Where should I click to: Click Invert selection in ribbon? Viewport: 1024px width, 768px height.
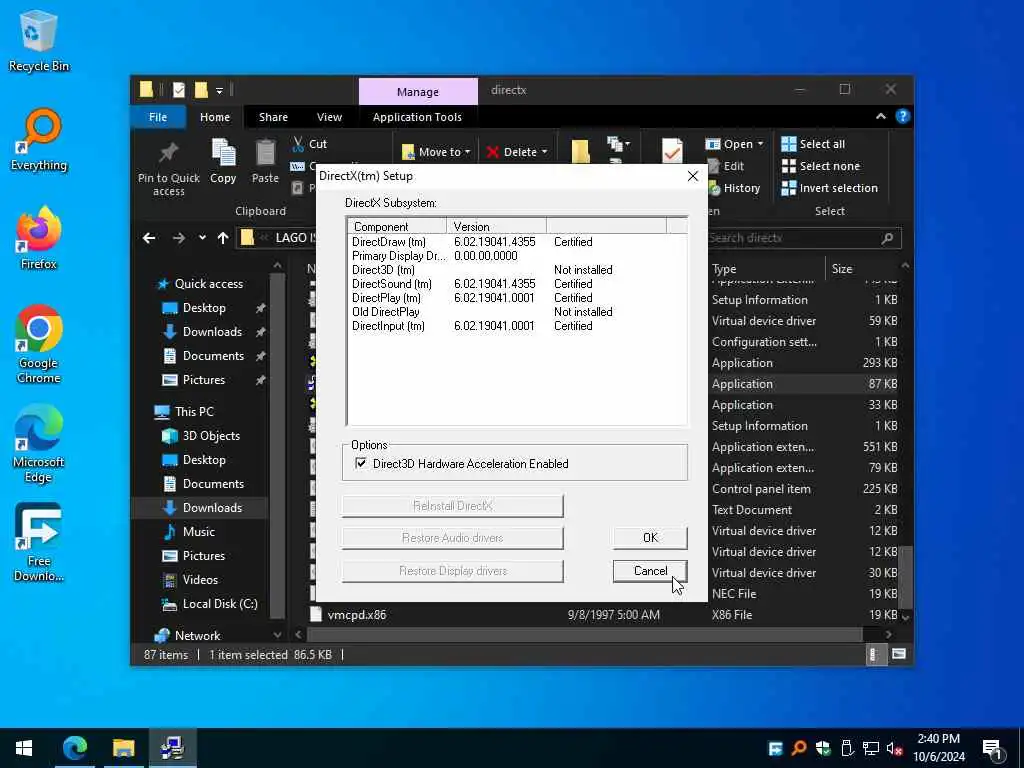(829, 188)
